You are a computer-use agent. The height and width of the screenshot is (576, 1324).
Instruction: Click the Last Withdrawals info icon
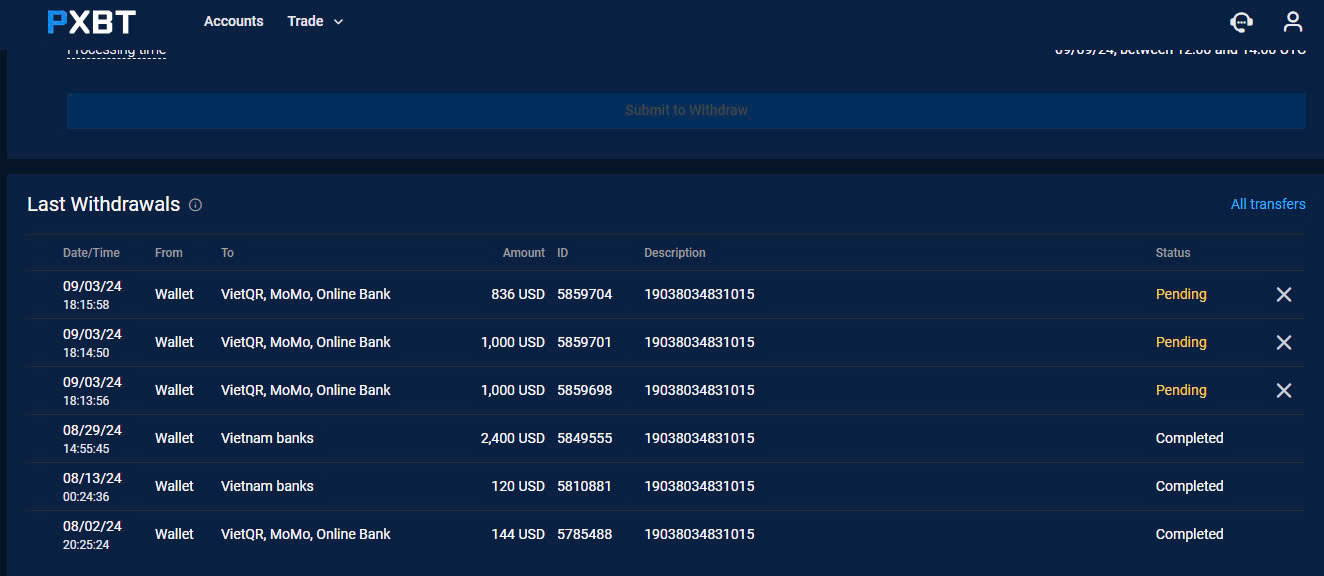point(195,205)
